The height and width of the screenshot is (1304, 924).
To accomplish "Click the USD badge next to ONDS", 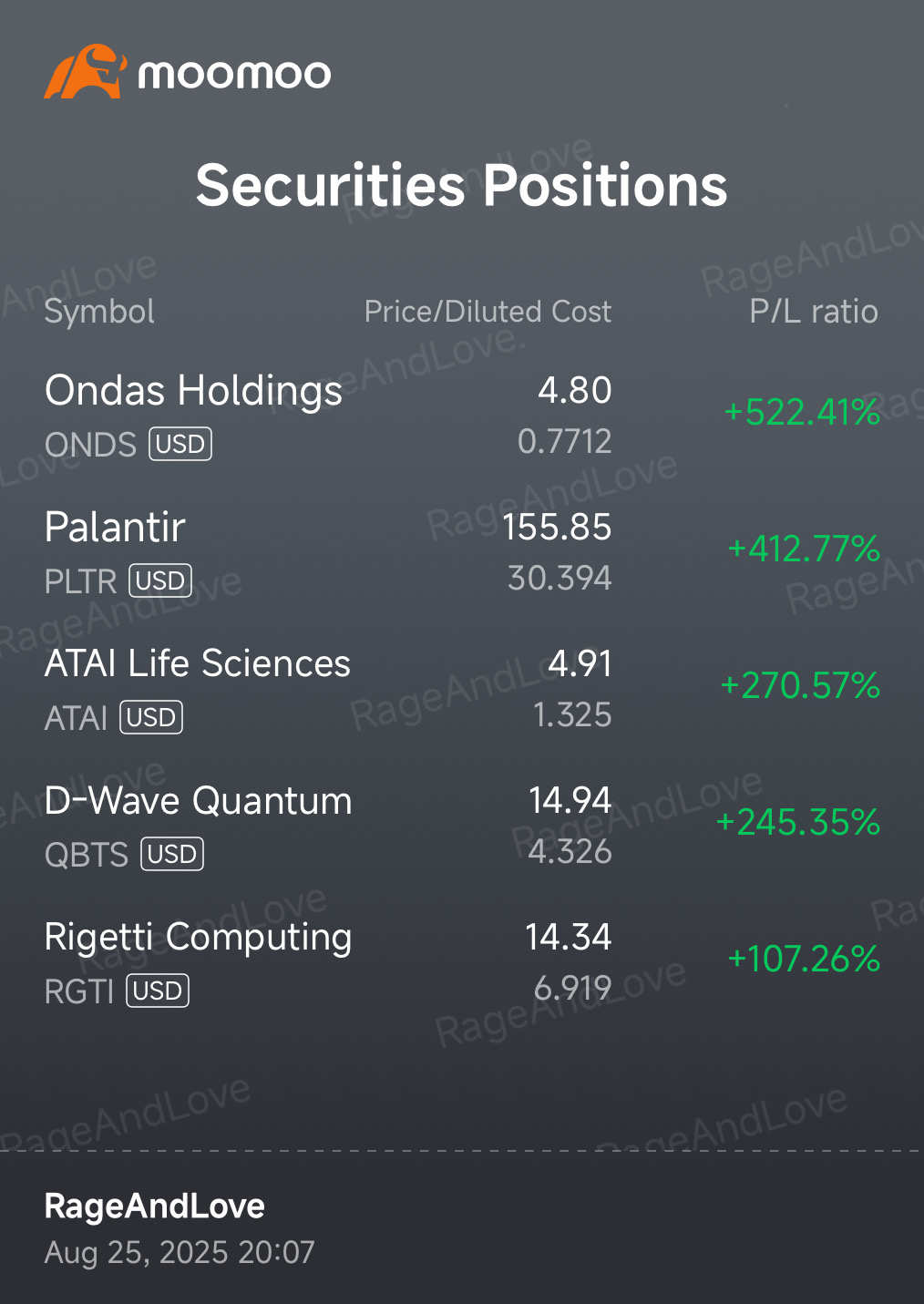I will [180, 445].
